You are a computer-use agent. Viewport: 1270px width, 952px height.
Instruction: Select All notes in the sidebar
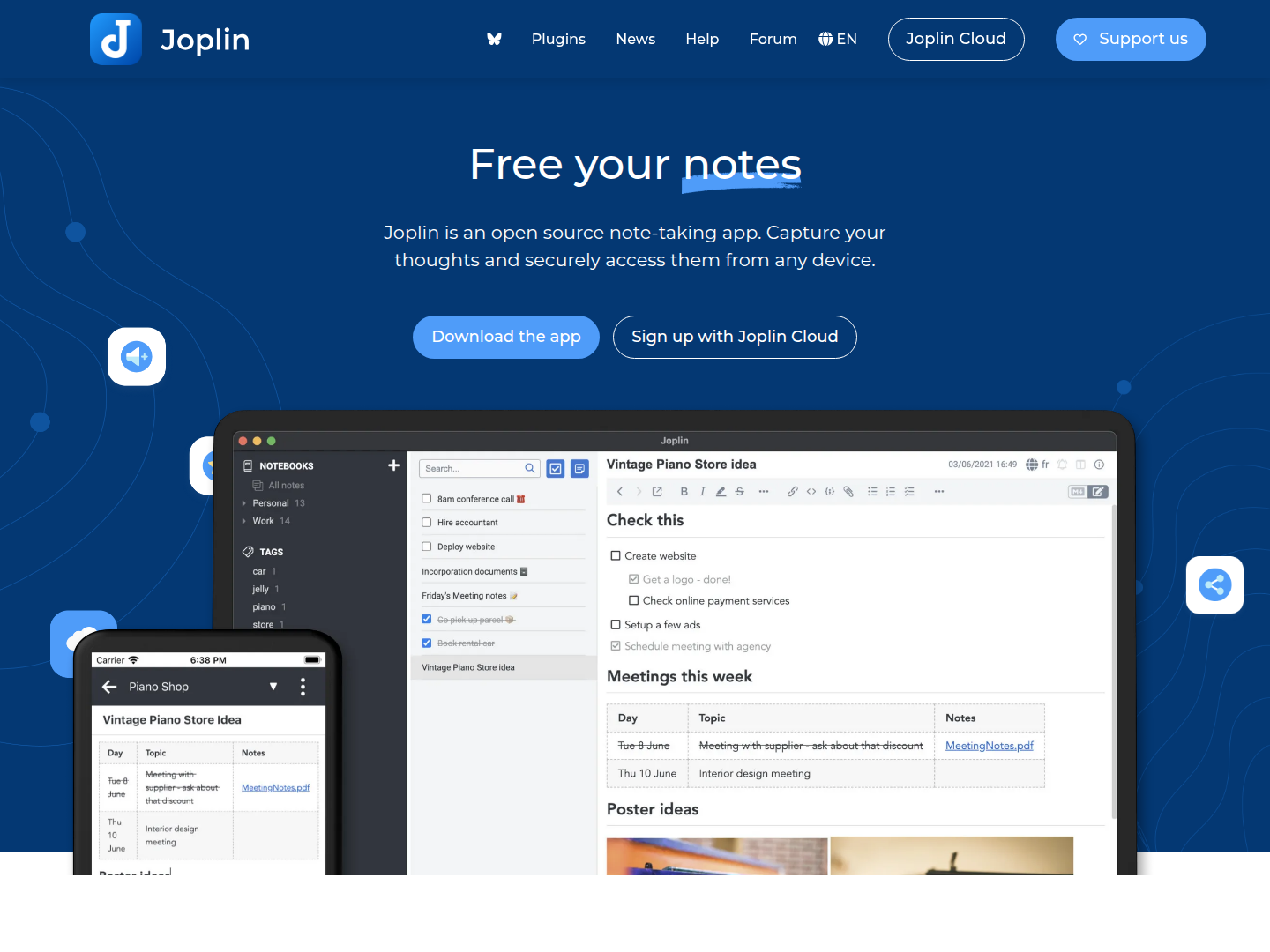(279, 486)
